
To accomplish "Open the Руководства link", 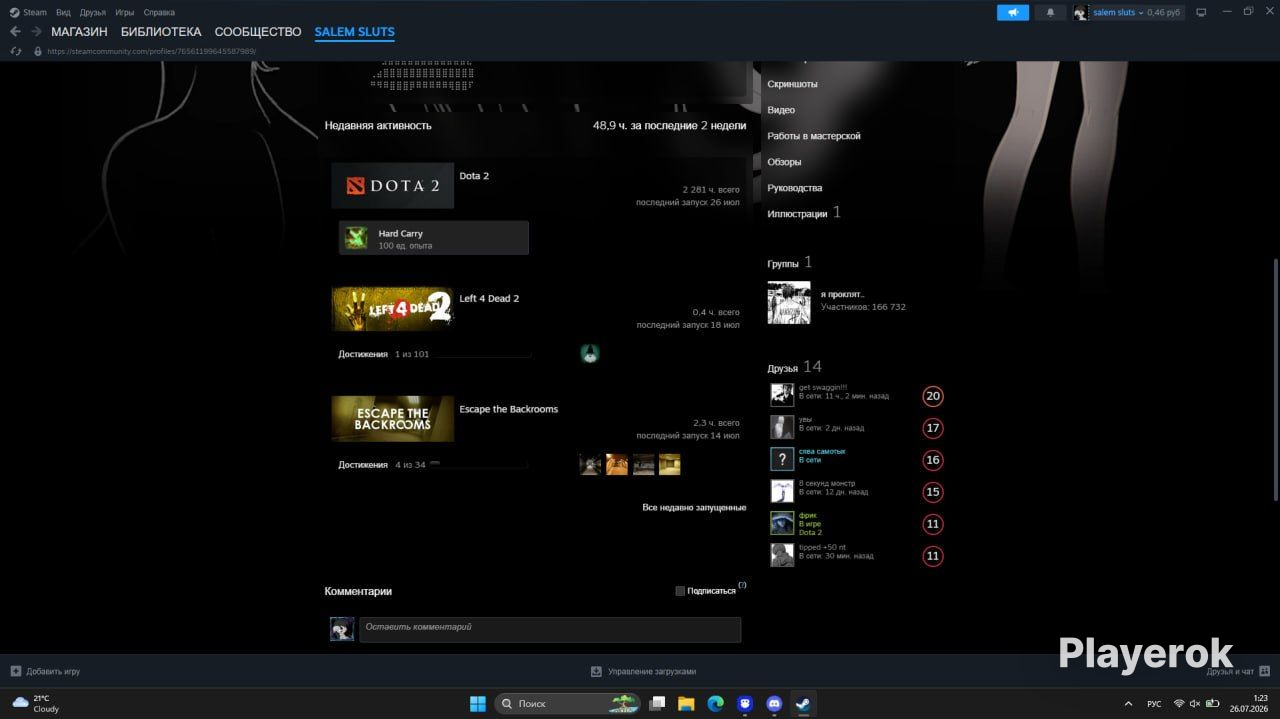I will point(795,188).
